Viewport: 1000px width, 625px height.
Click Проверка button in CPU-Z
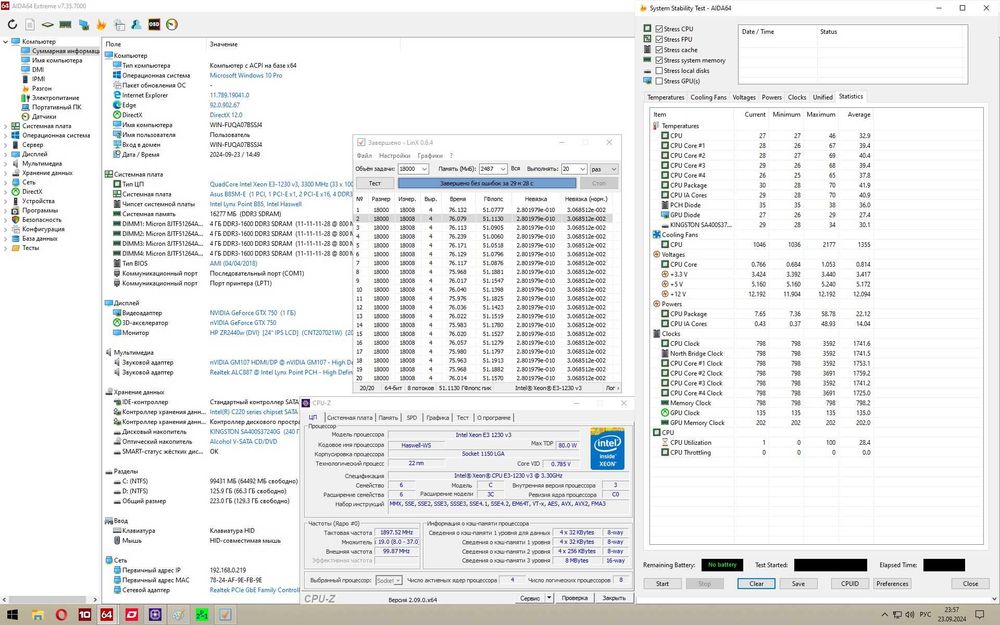coord(574,598)
